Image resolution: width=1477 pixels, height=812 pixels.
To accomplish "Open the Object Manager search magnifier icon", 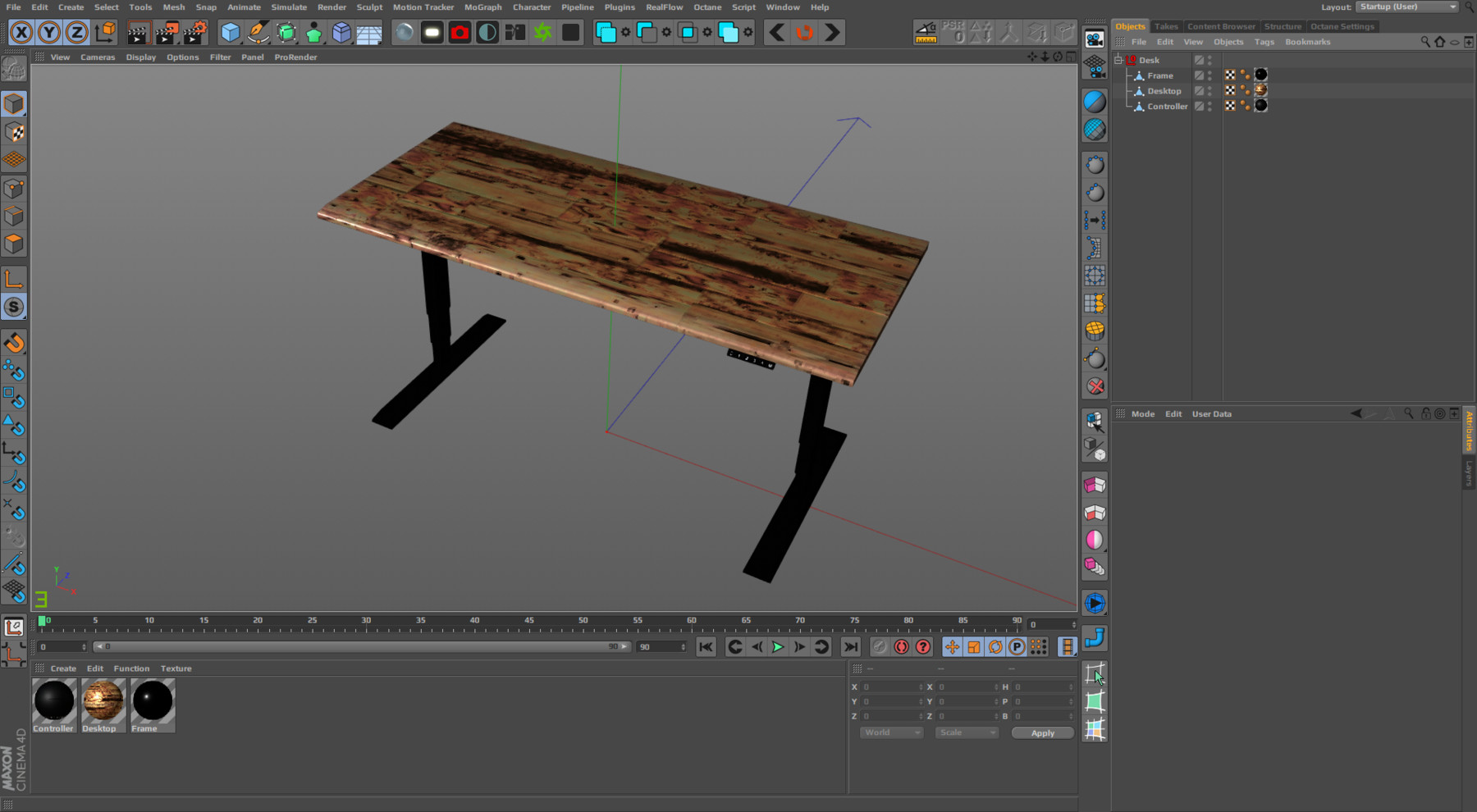I will tap(1426, 41).
